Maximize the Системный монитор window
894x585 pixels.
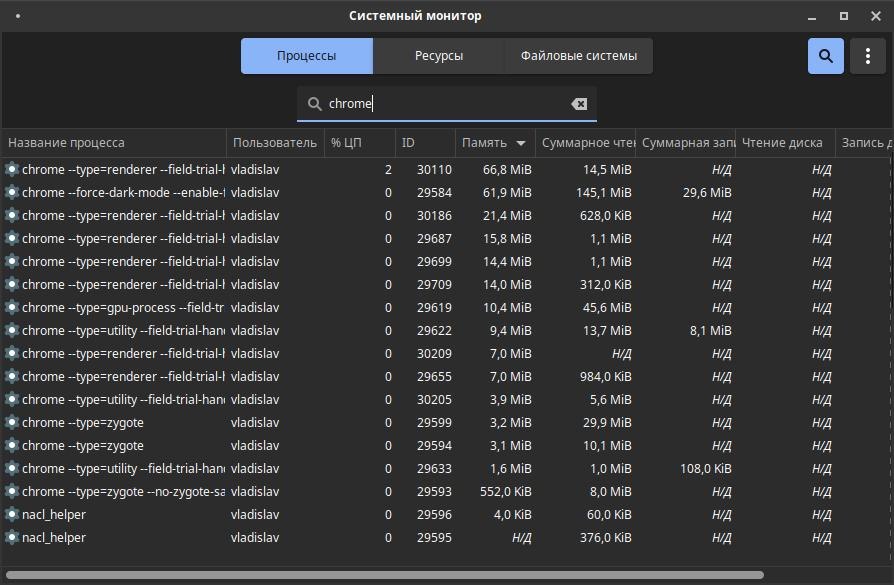click(x=844, y=17)
